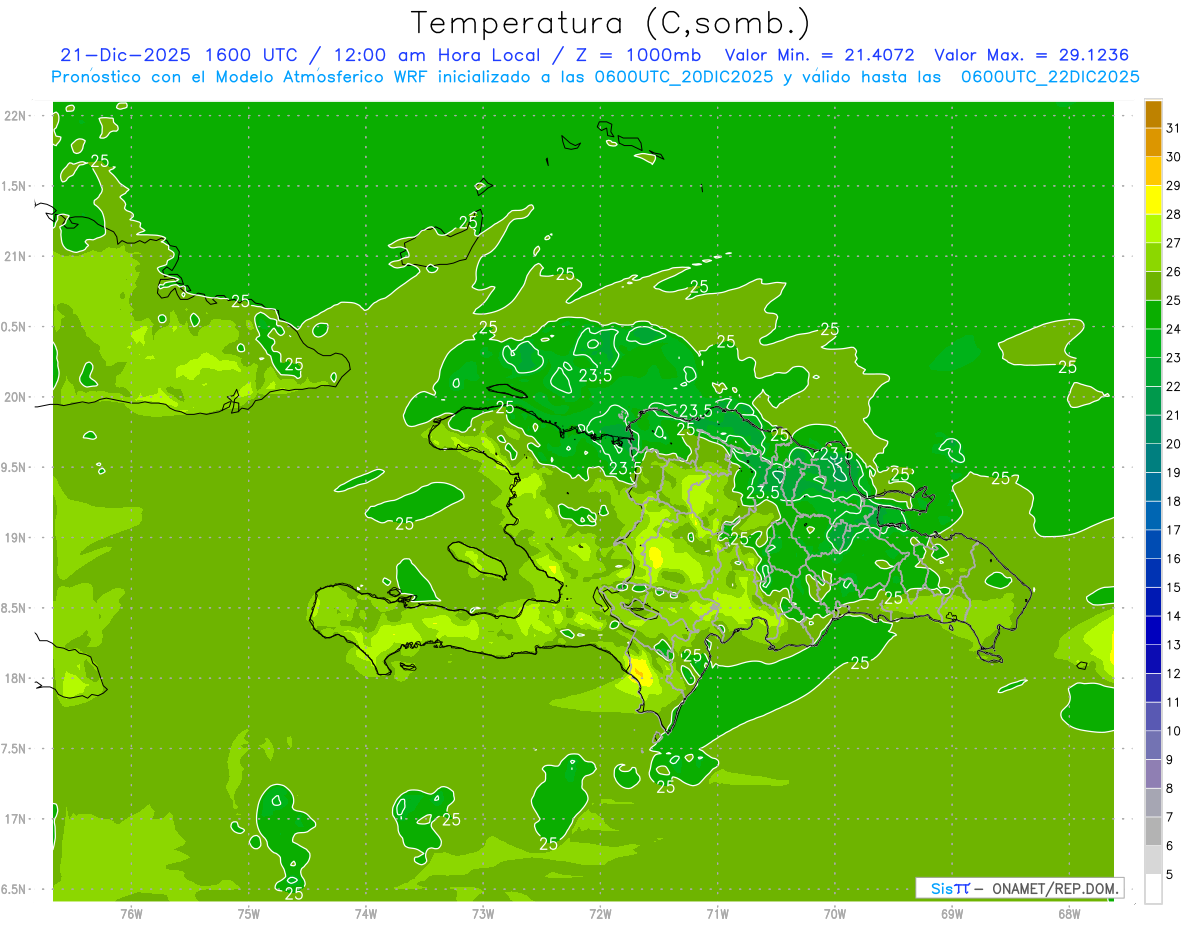This screenshot has height=927, width=1200.
Task: Click the "68W" longitude label
Action: [x=1069, y=914]
